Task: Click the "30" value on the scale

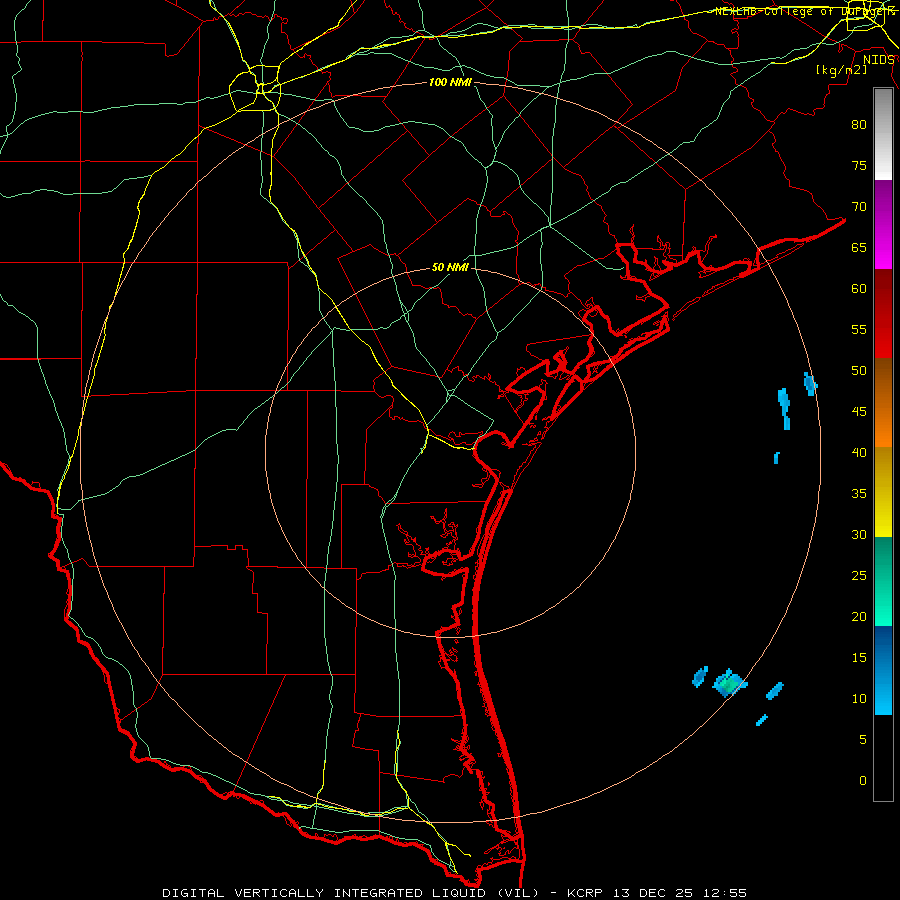Action: tap(859, 535)
